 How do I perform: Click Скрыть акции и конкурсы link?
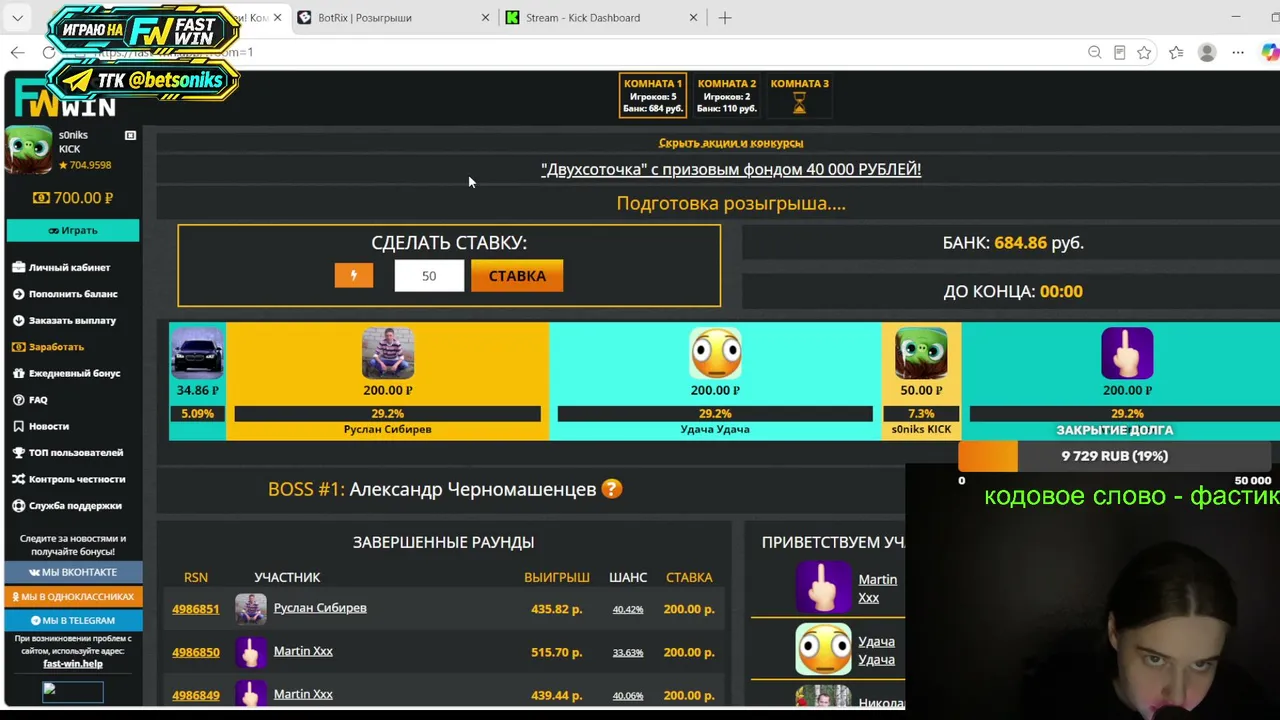click(x=731, y=143)
